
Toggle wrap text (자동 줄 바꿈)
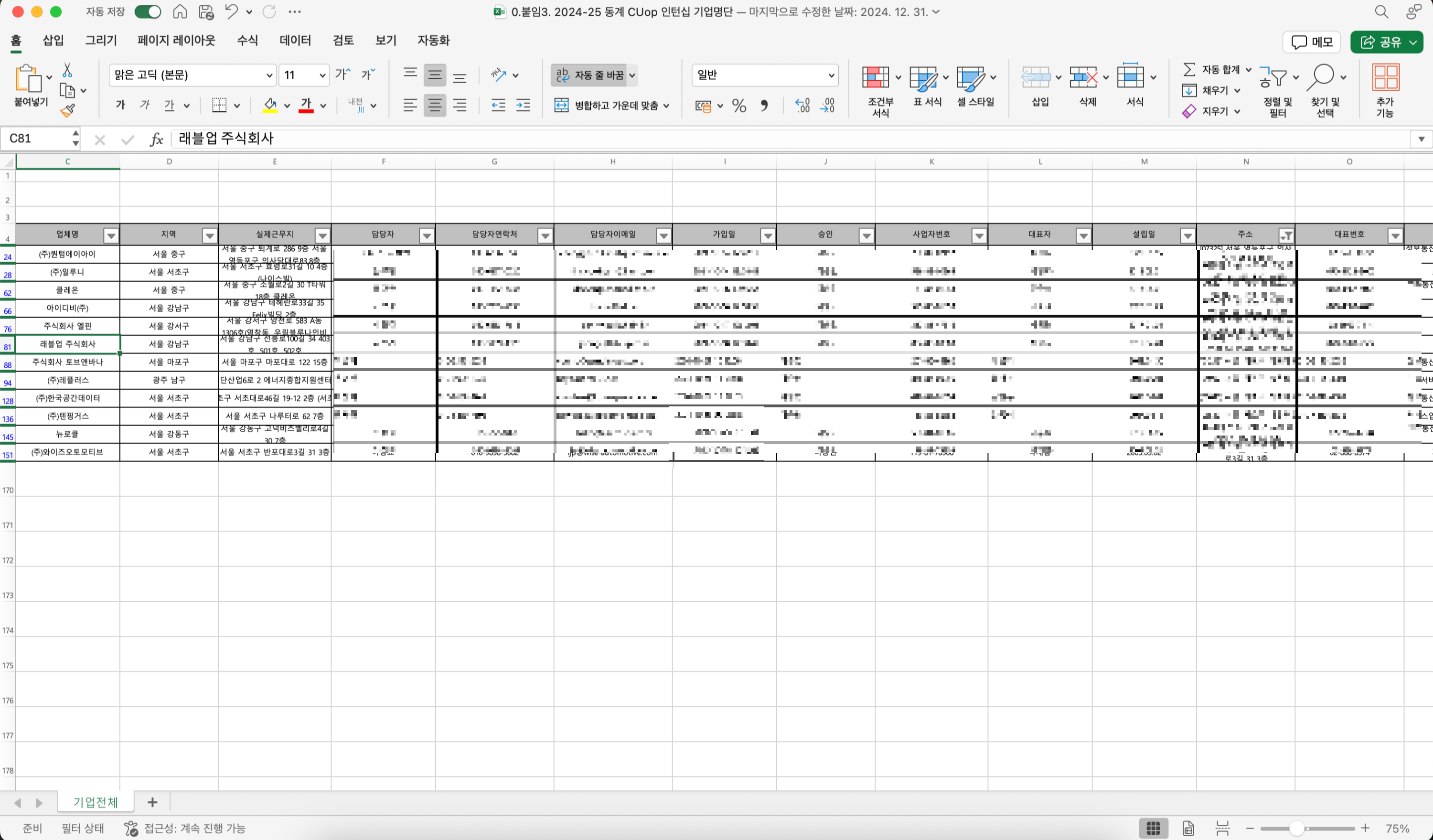tap(590, 75)
